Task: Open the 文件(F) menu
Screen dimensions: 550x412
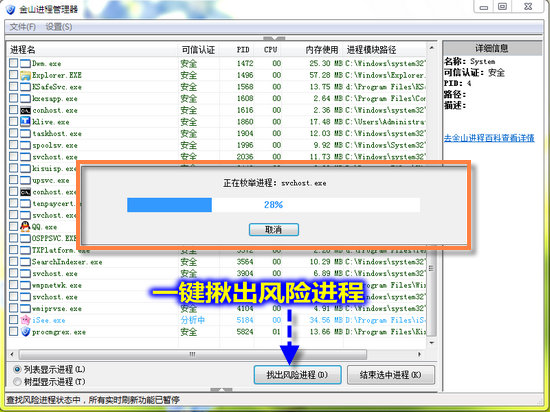Action: pyautogui.click(x=22, y=27)
